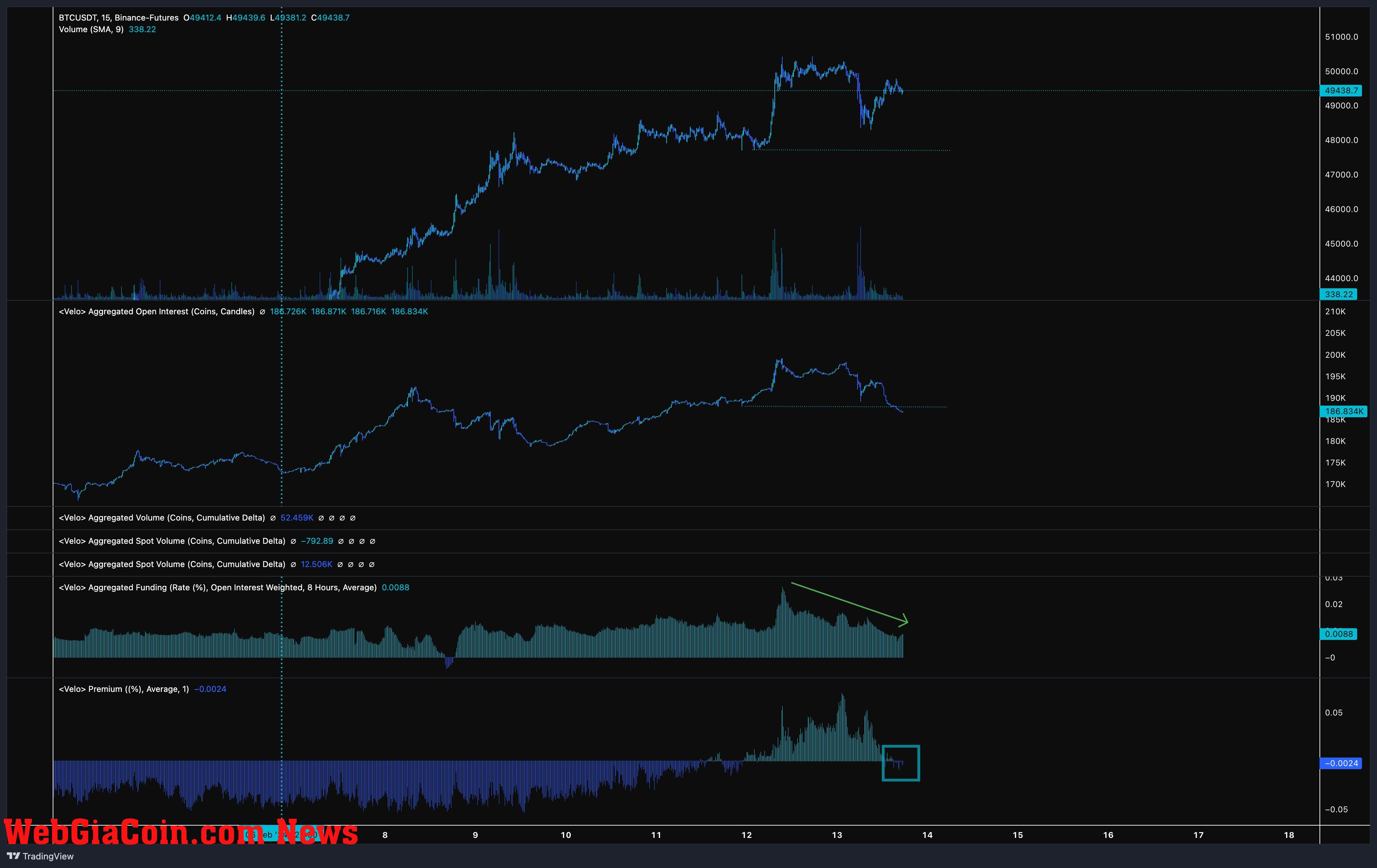Click the 175K open interest axis label
The image size is (1377, 868).
[1335, 463]
